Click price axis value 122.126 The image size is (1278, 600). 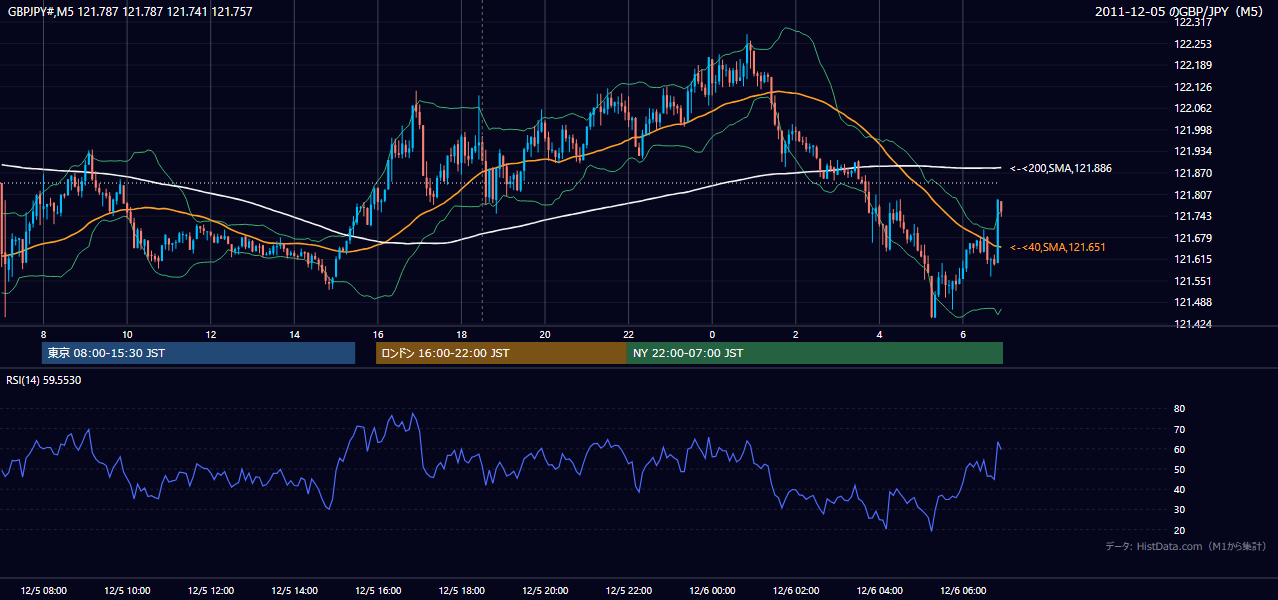(1193, 87)
